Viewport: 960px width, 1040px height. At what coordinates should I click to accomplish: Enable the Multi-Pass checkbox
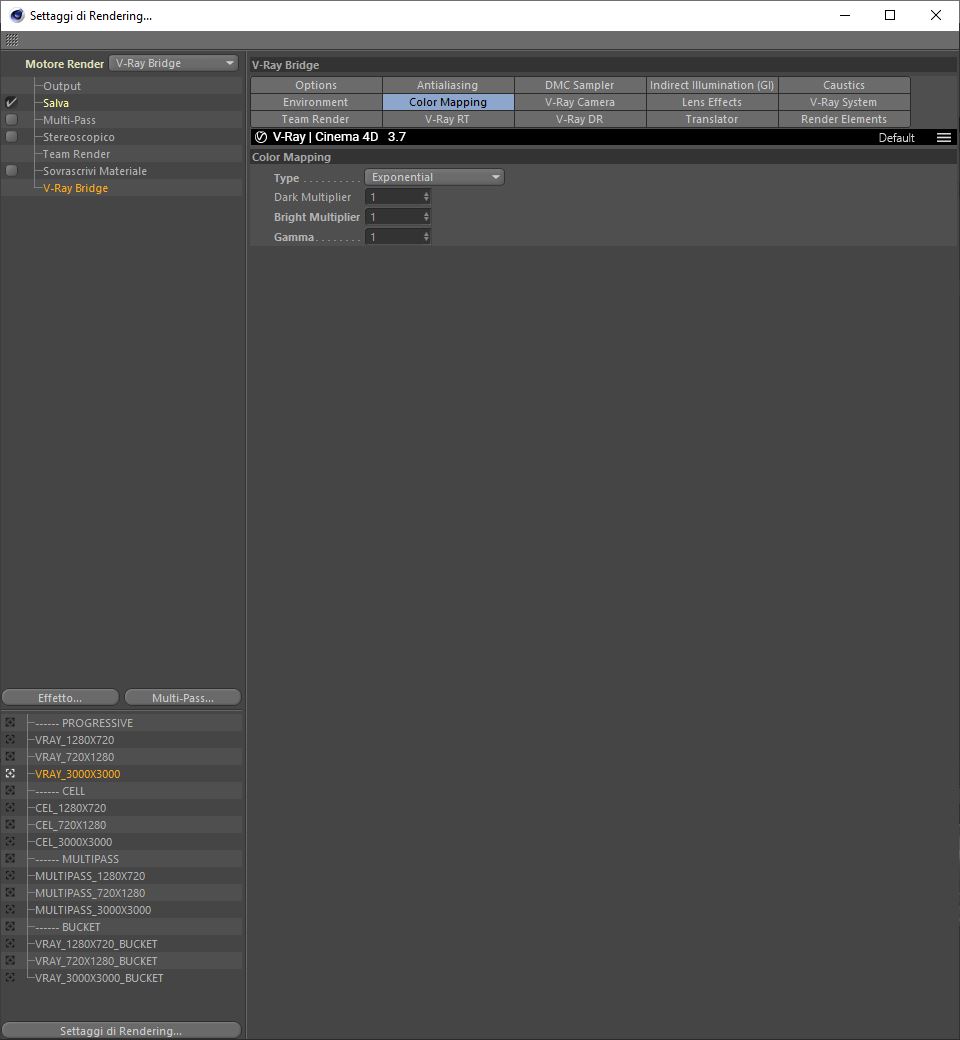coord(11,119)
